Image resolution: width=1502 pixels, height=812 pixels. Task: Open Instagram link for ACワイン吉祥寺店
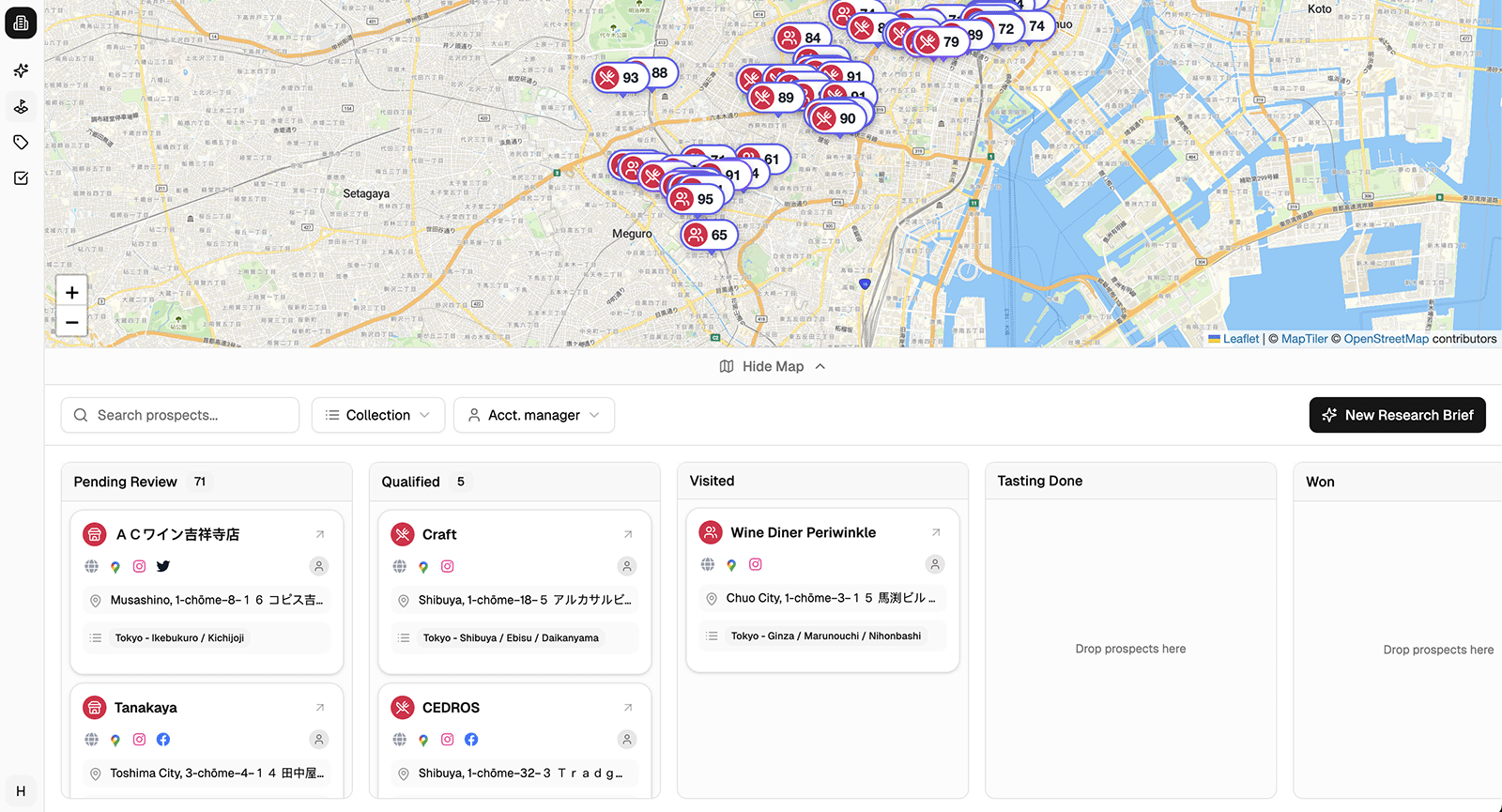139,566
